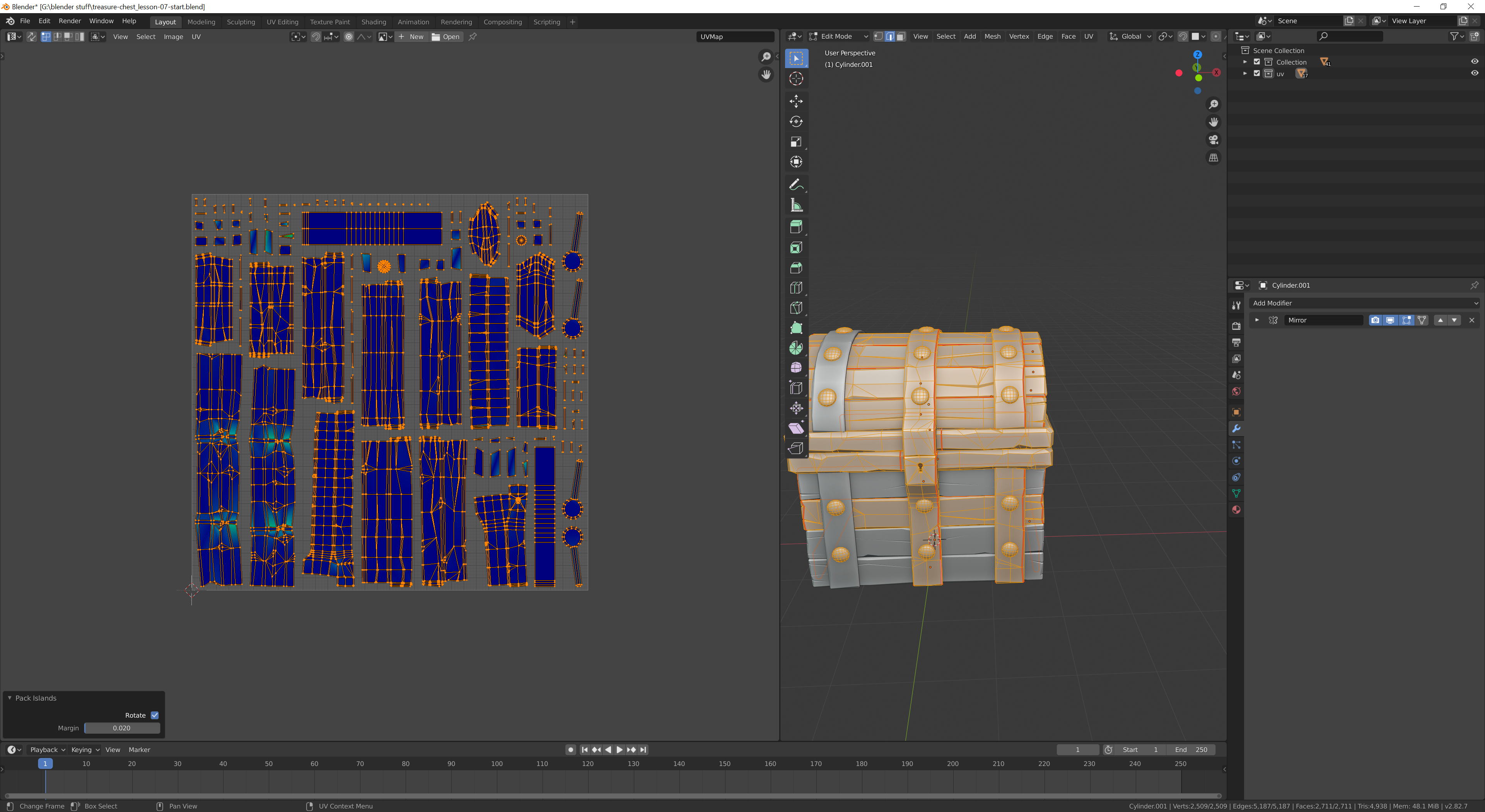The height and width of the screenshot is (812, 1485).
Task: Open the Add Modifier dropdown
Action: point(1364,303)
